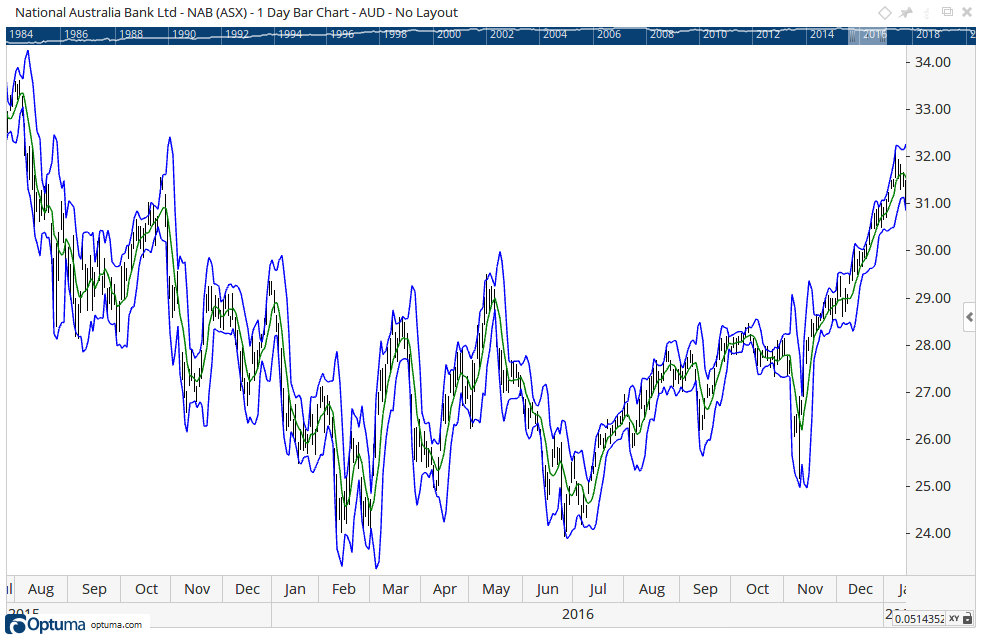Pin the chart using the pushpin icon

tap(906, 13)
